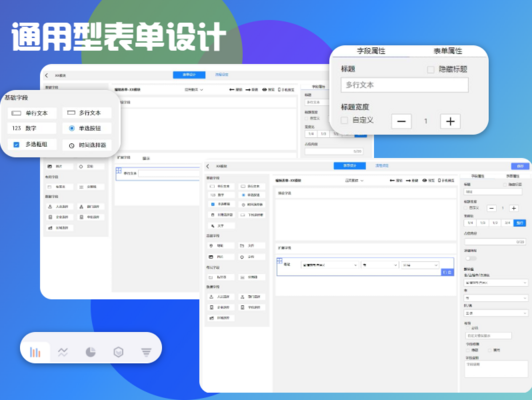
Task: Click the 123 数字 field in 基础字段 callout
Action: click(32, 128)
